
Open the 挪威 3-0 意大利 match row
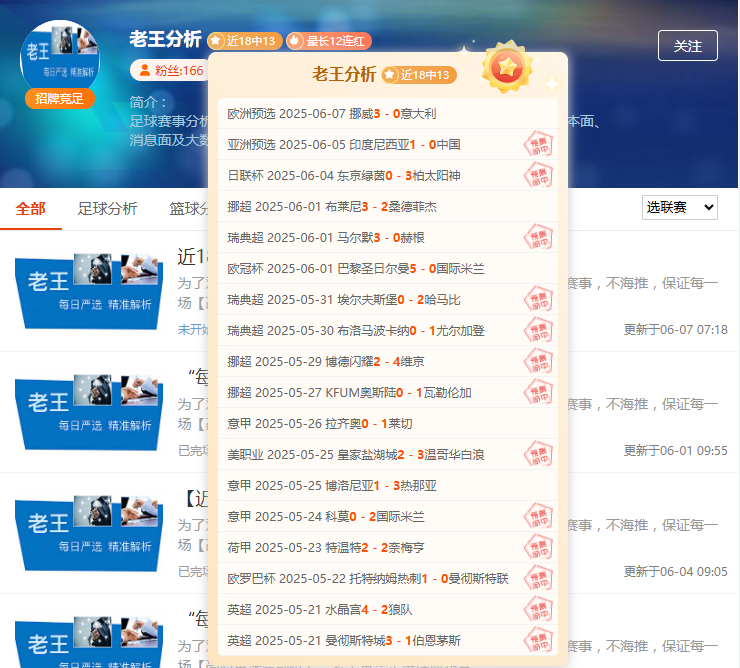[x=388, y=114]
